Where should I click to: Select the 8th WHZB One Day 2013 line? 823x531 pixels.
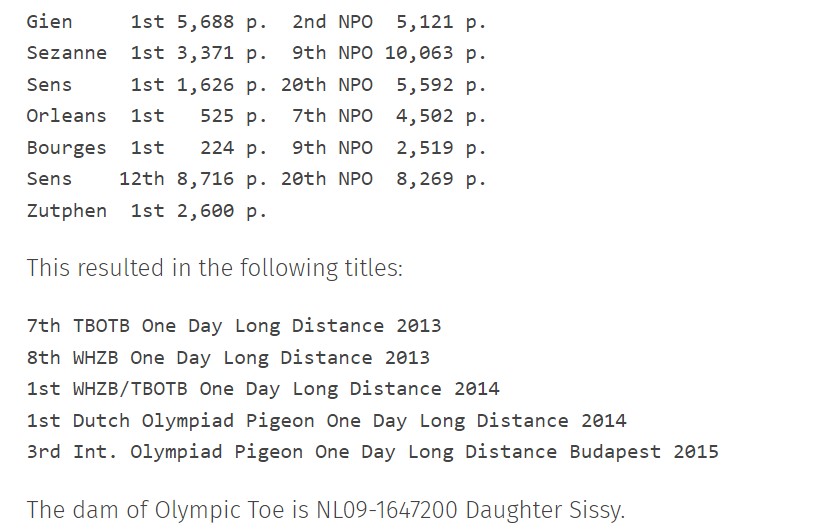(228, 357)
